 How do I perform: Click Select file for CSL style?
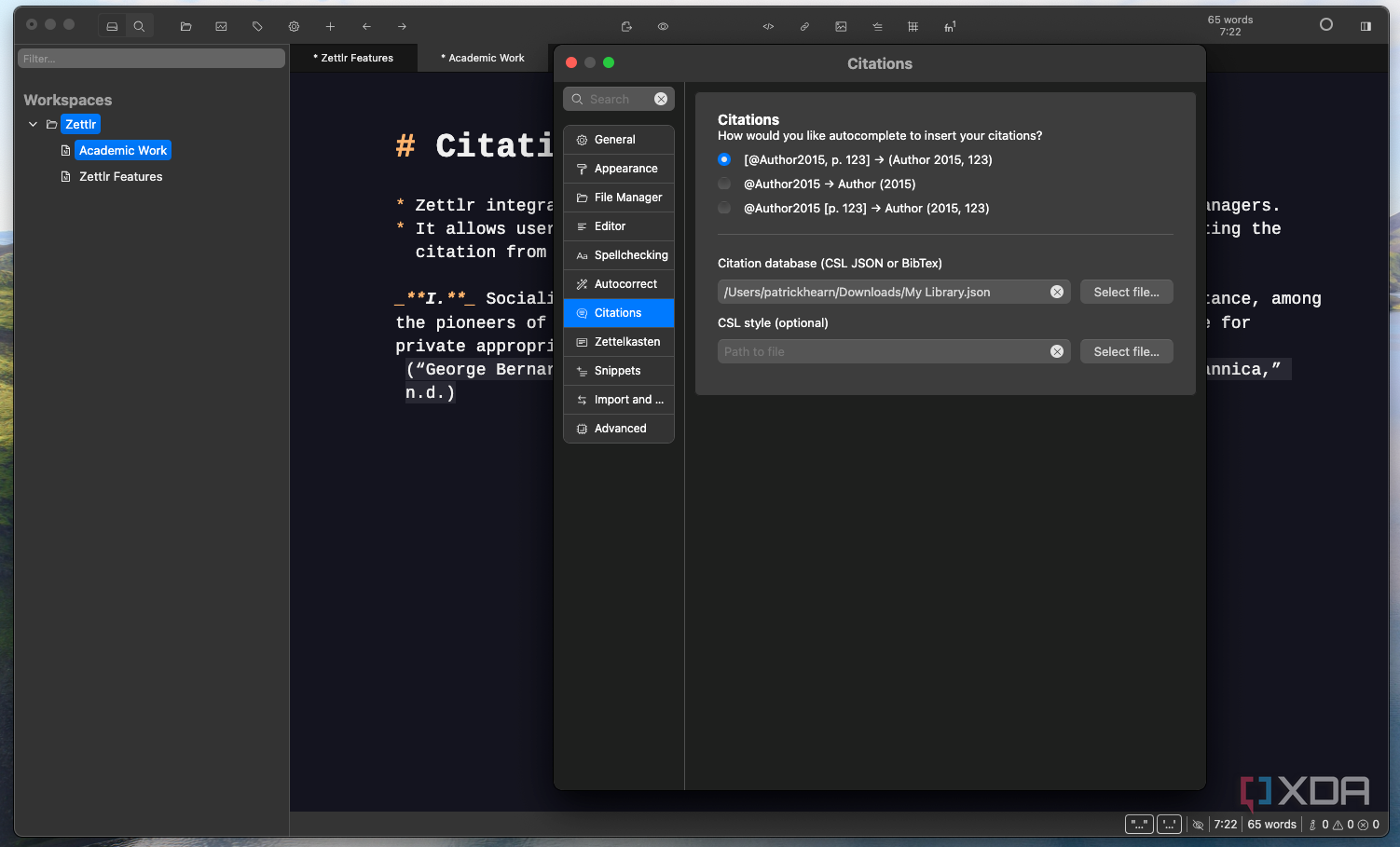[1126, 351]
